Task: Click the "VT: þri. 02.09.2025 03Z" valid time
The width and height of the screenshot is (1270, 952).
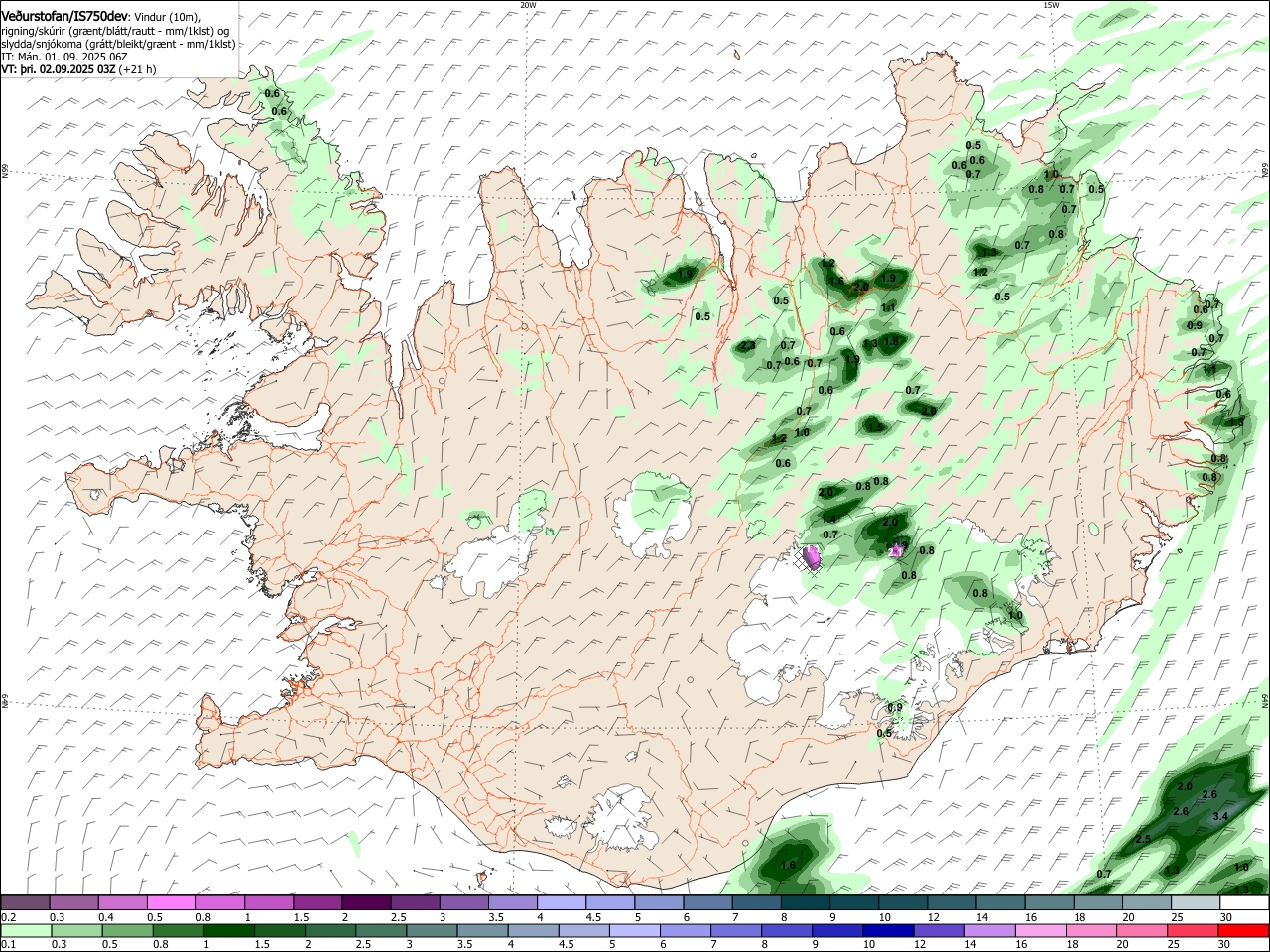Action: 59,69
